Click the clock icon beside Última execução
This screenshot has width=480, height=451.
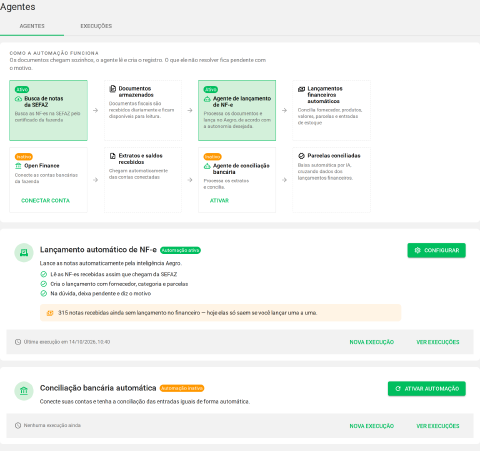pyautogui.click(x=18, y=342)
